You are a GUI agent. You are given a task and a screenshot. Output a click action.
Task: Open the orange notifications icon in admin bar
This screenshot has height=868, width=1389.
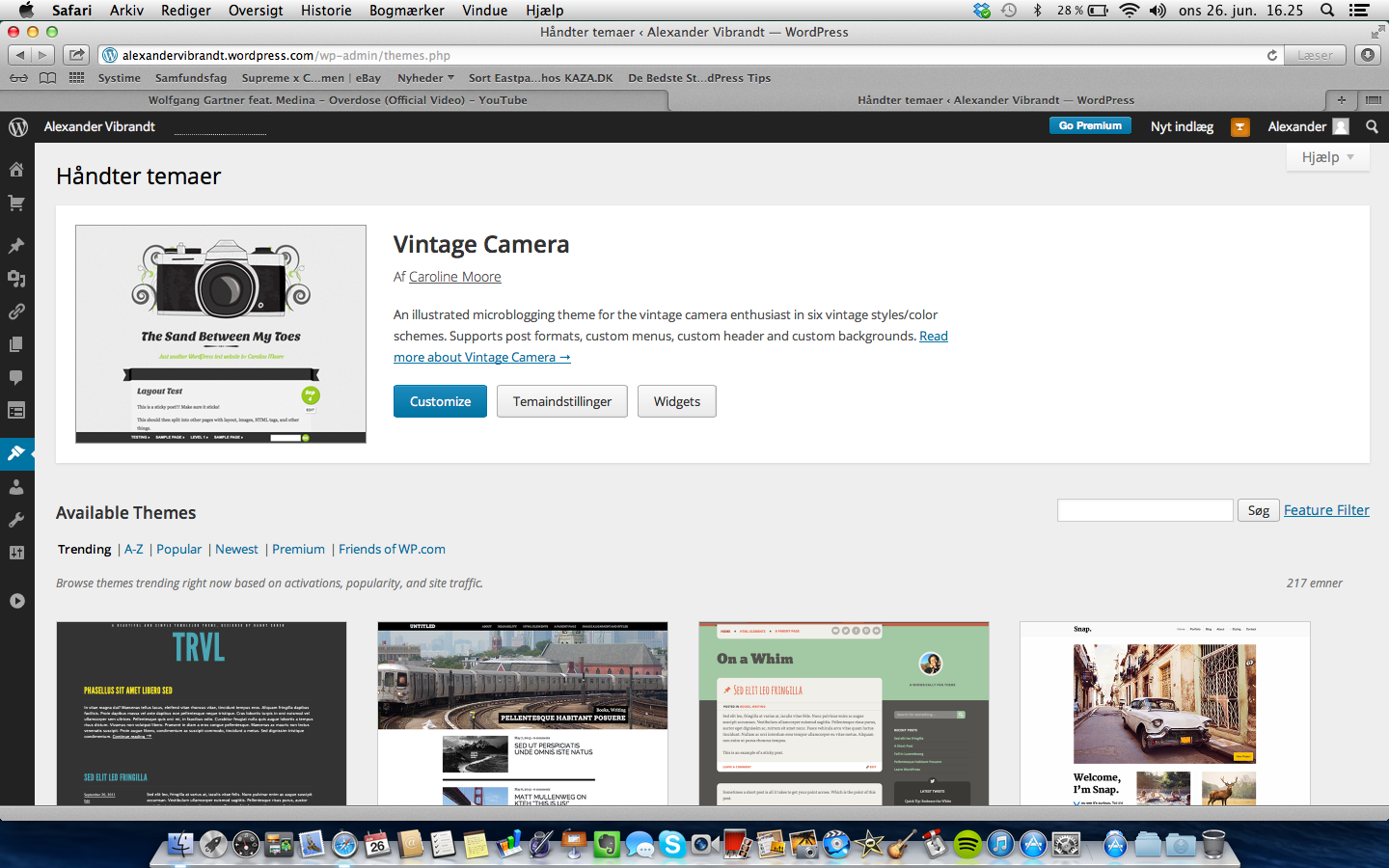point(1240,126)
